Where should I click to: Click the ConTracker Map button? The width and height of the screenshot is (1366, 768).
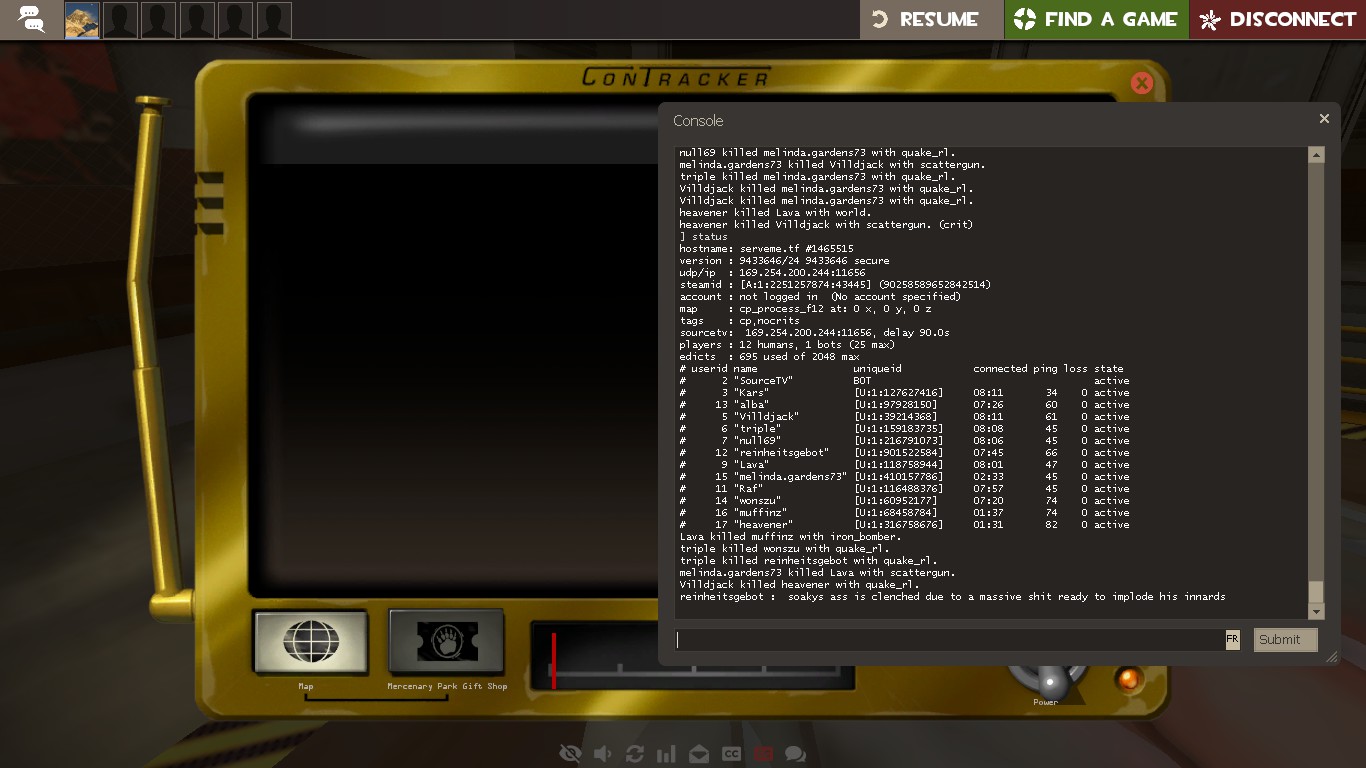tap(310, 642)
